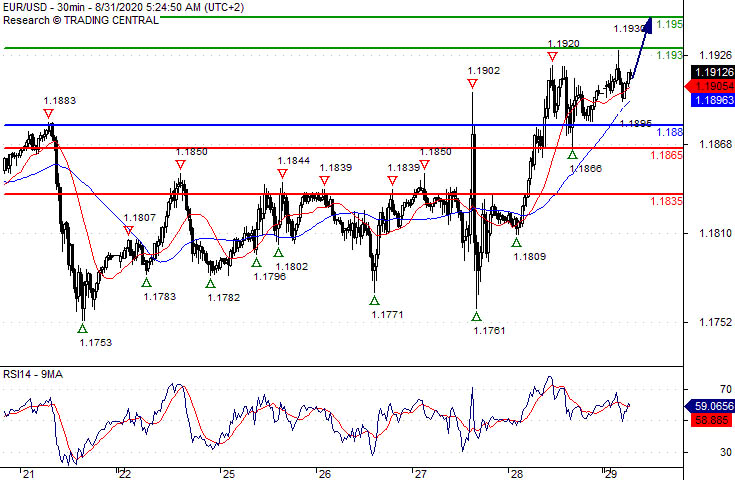Viewport: 735px width, 480px height.
Task: Click the green triangle above the 1.1866 label
Action: tap(572, 154)
